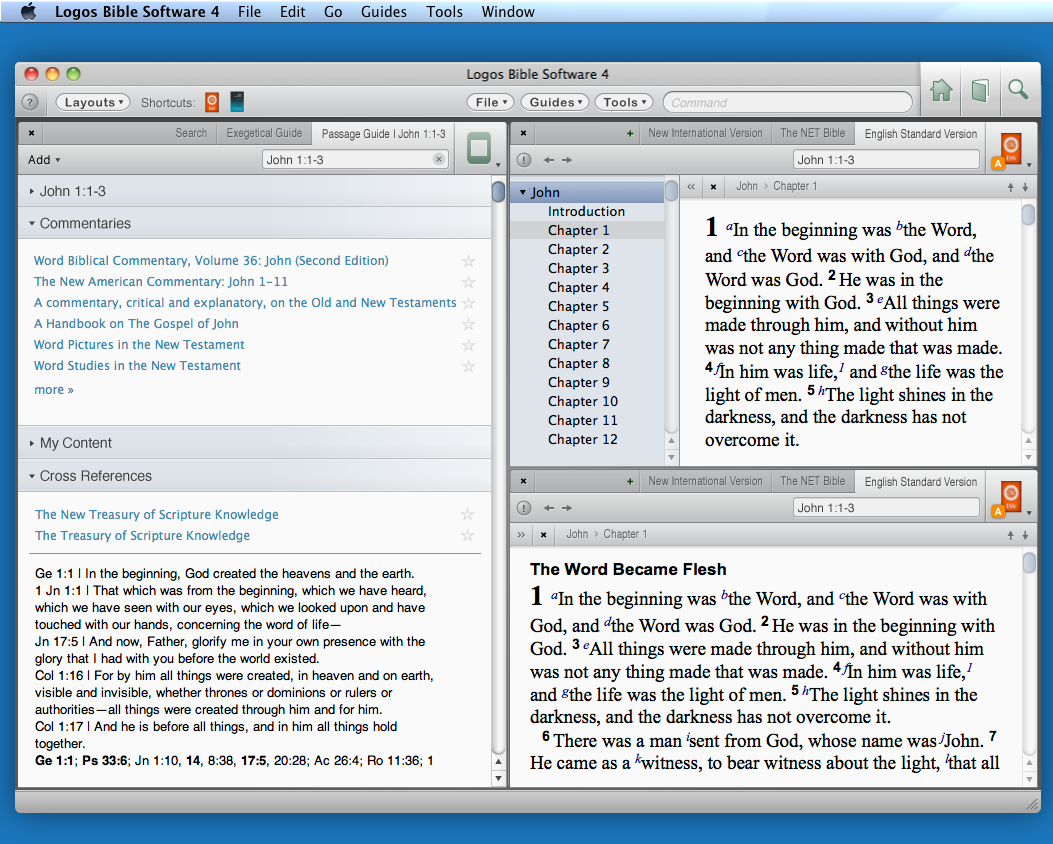Star Word Studies in the New Testament

(x=468, y=366)
